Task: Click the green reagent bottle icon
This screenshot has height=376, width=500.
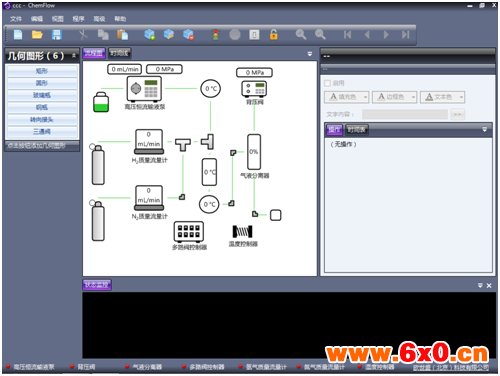Action: pyautogui.click(x=101, y=102)
